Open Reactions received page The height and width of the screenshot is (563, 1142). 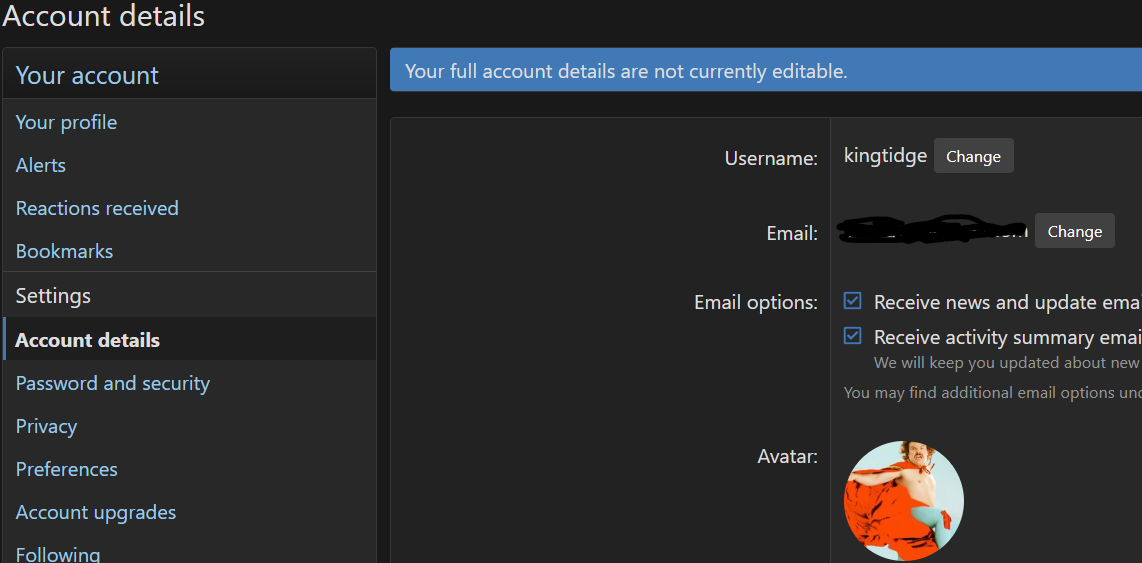tap(97, 208)
